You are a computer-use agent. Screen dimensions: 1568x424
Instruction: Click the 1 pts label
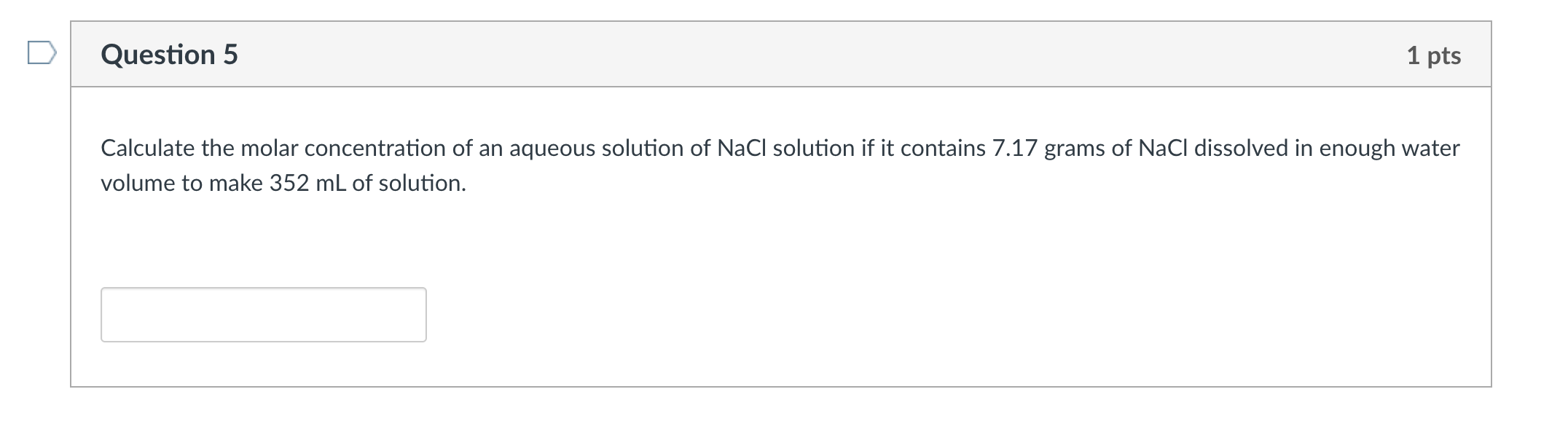(1433, 55)
